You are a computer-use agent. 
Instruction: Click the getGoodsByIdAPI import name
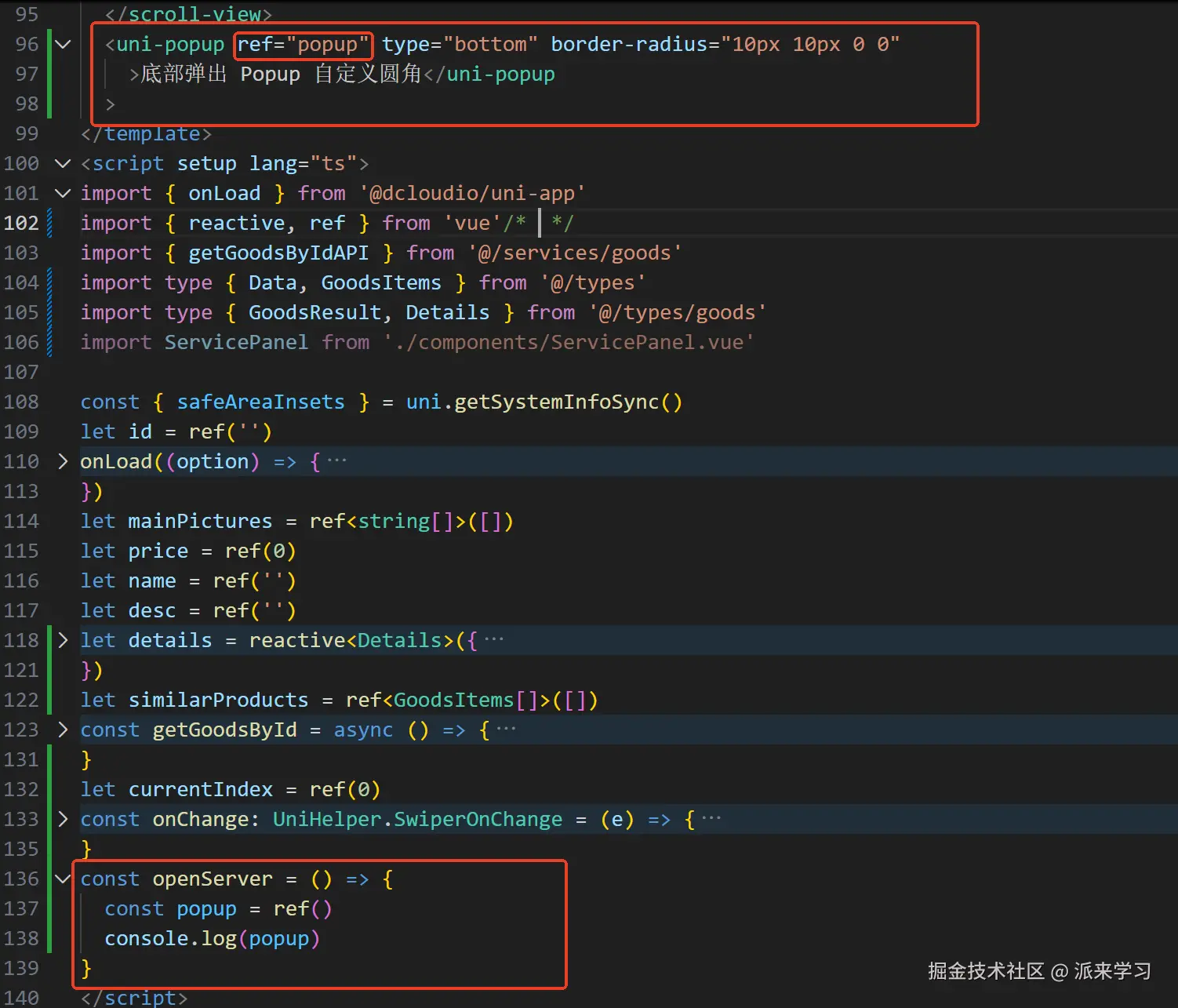pyautogui.click(x=278, y=253)
